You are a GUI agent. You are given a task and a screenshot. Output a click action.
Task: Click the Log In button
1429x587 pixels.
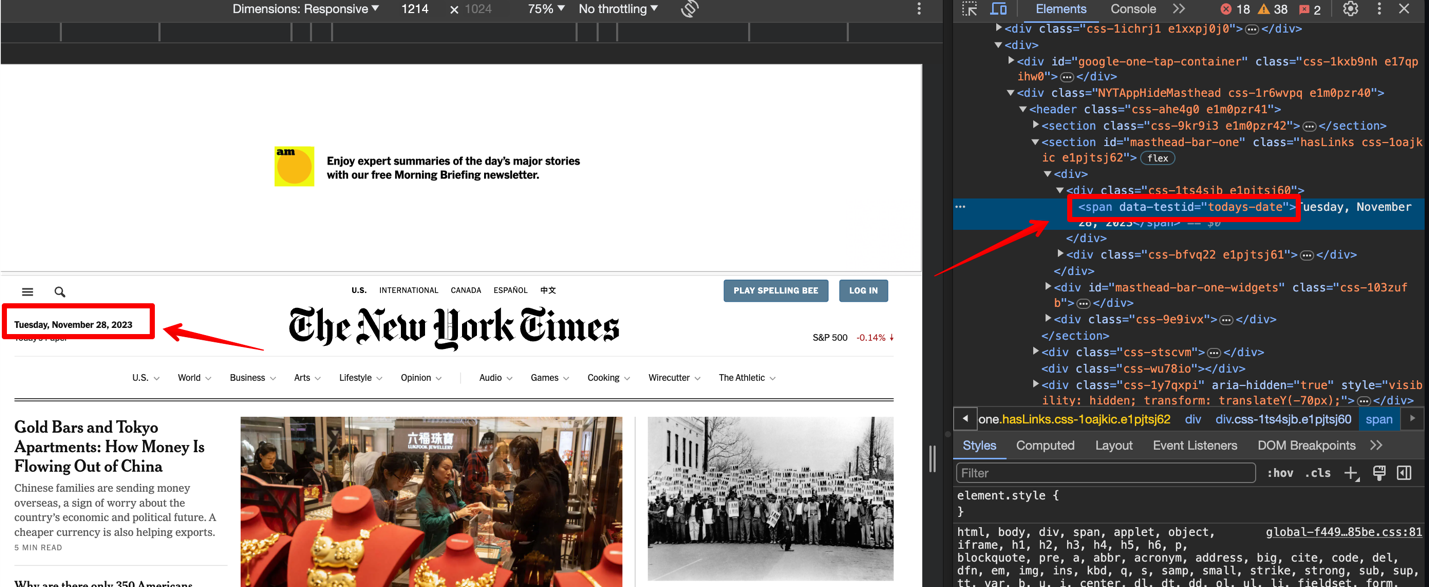click(863, 291)
